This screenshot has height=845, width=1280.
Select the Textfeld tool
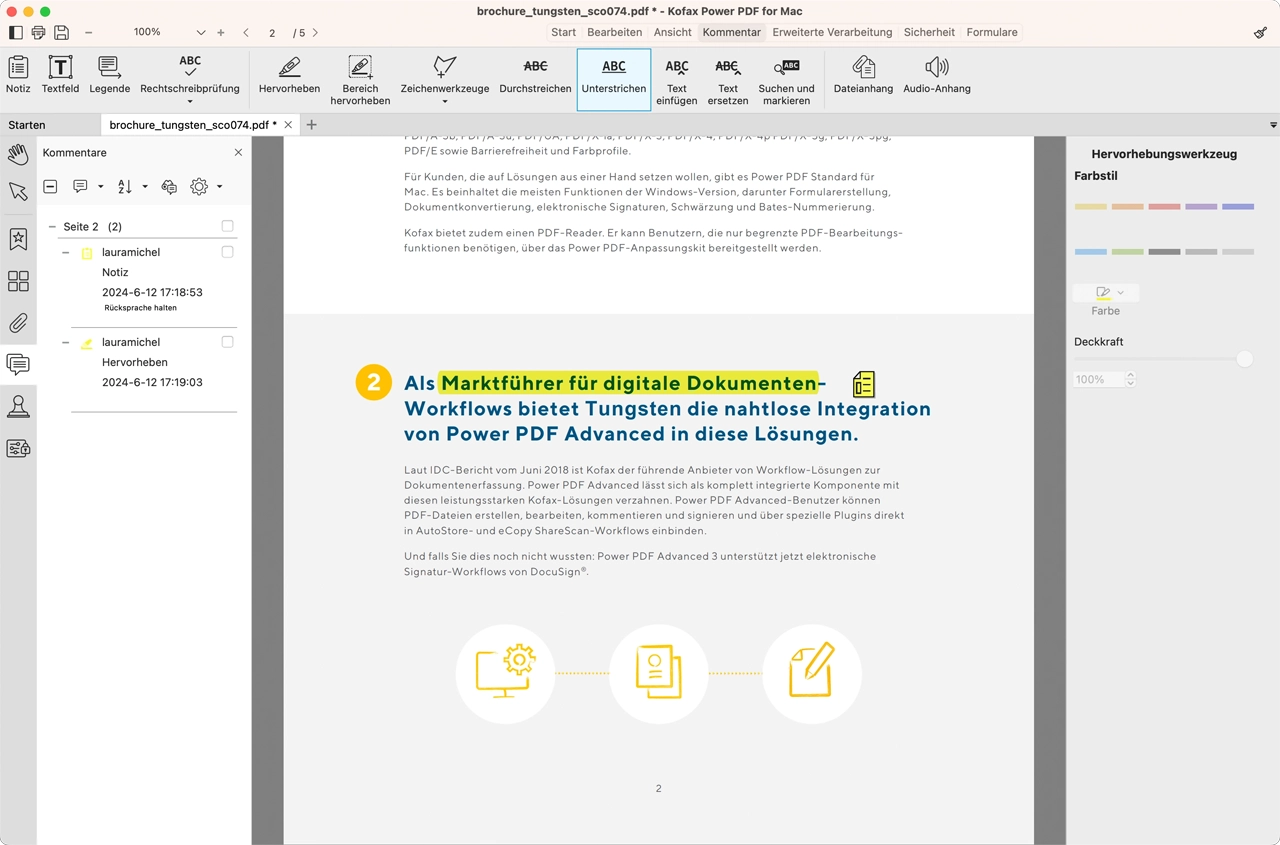click(61, 75)
